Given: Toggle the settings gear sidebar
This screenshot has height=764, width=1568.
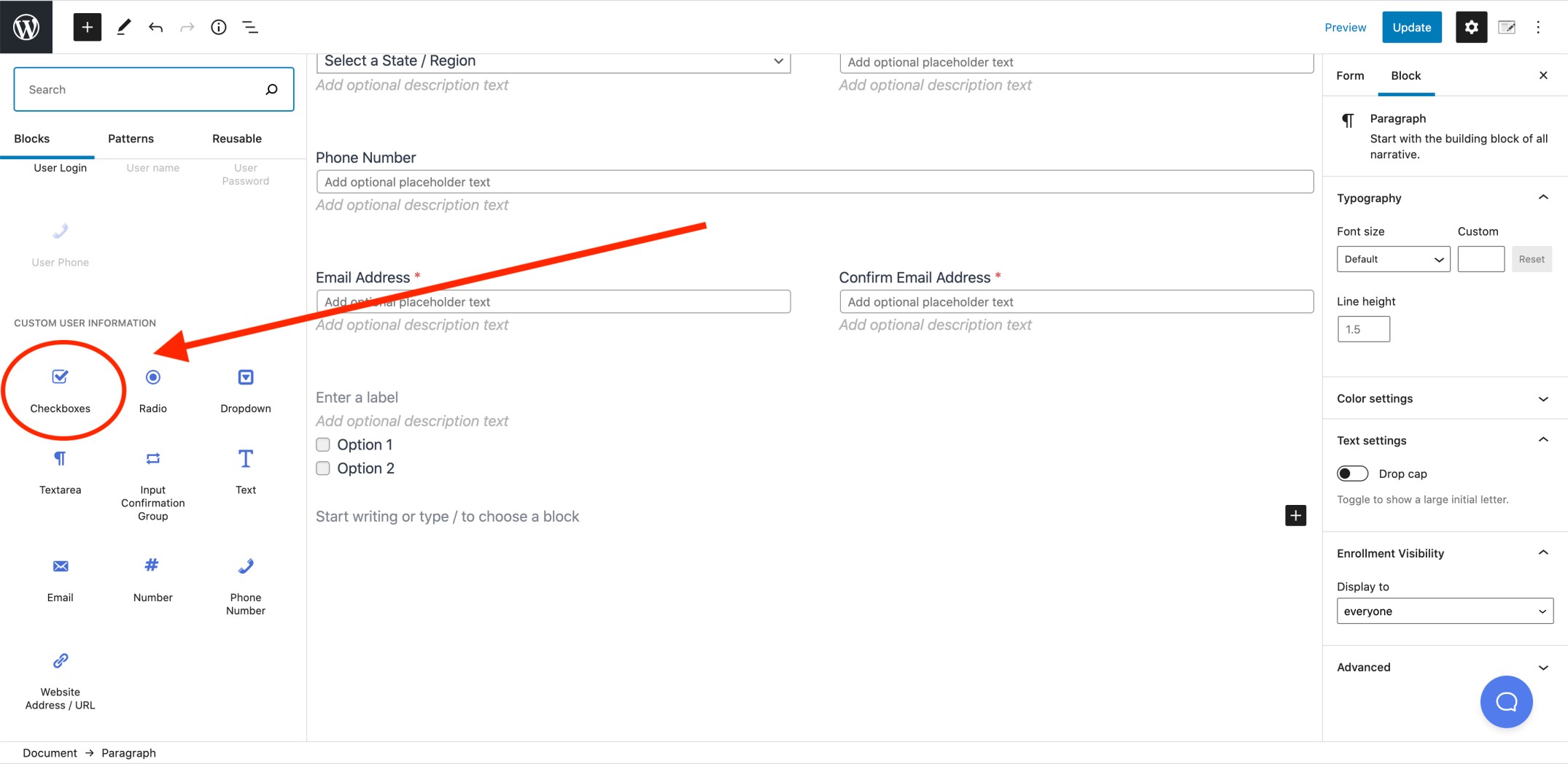Looking at the screenshot, I should (1471, 27).
